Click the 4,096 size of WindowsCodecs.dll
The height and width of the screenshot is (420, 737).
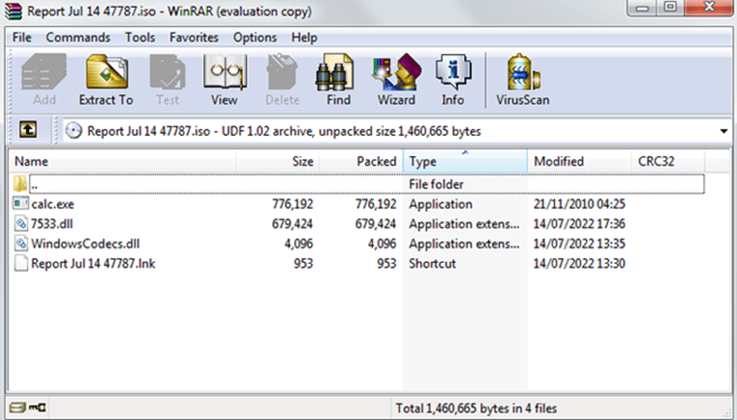[299, 243]
